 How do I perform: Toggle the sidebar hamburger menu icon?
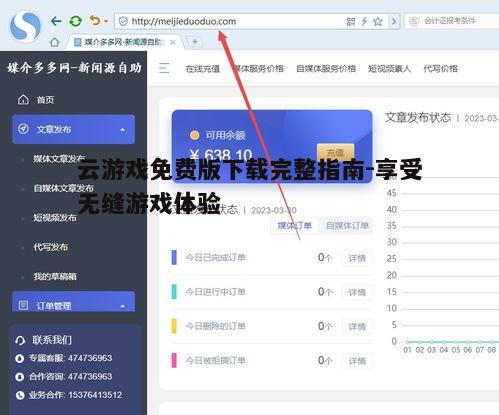[x=164, y=68]
